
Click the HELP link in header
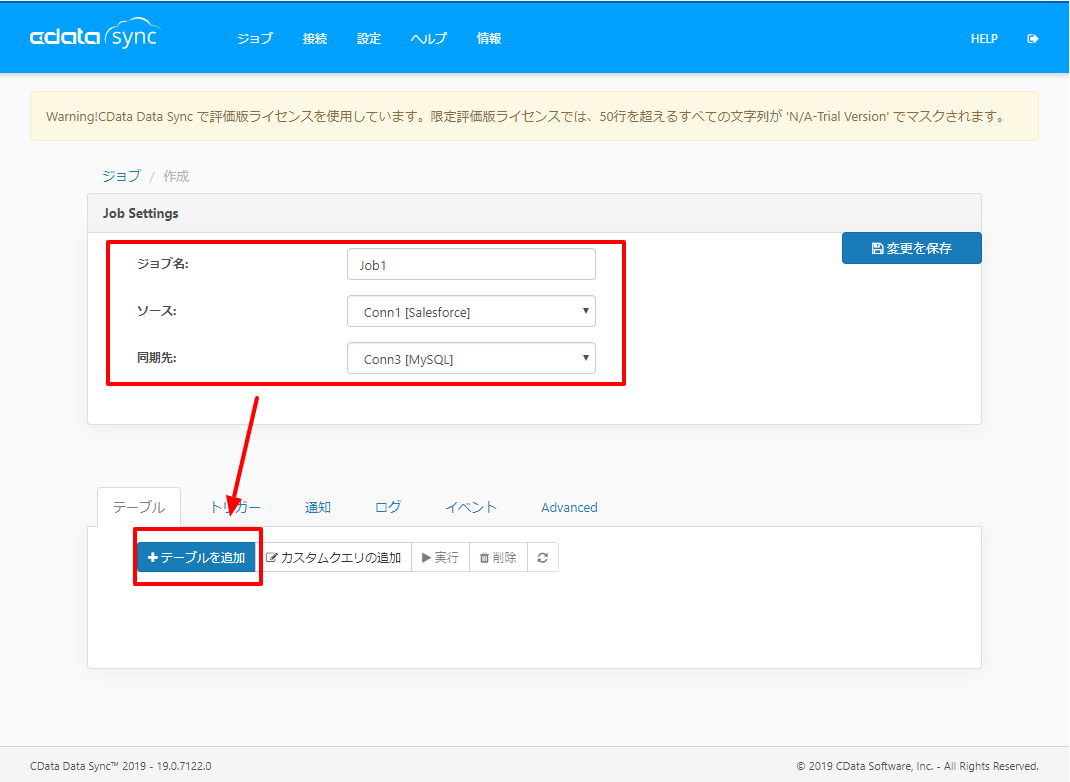pos(984,39)
